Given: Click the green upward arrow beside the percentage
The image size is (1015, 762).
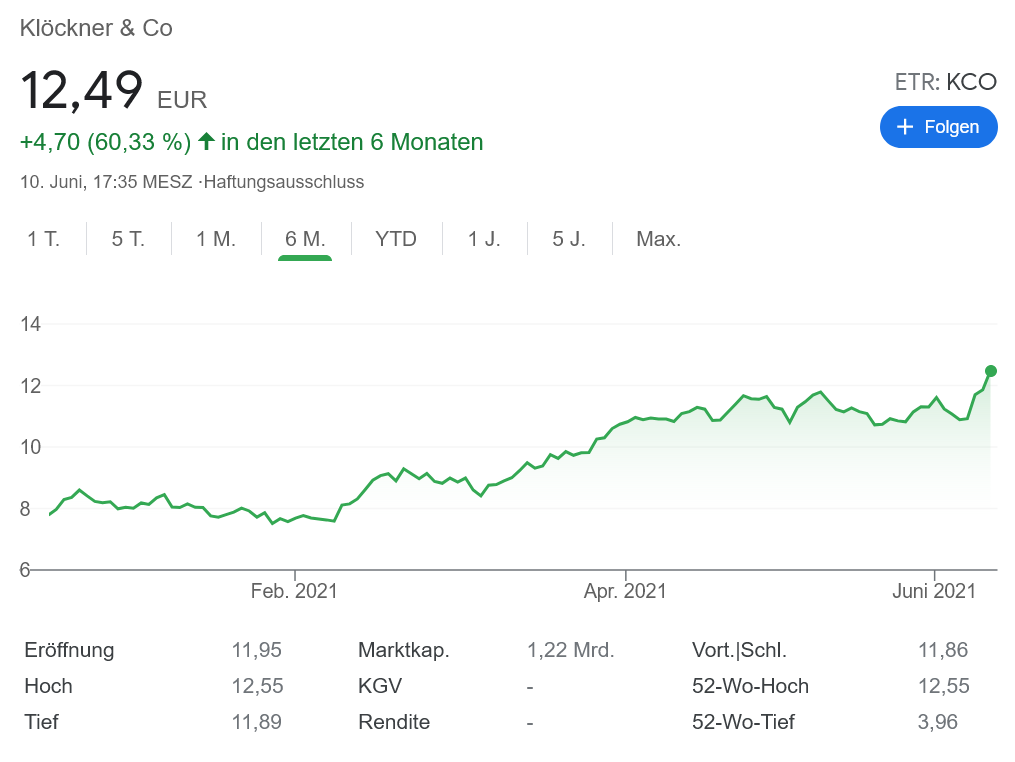Looking at the screenshot, I should [x=205, y=141].
